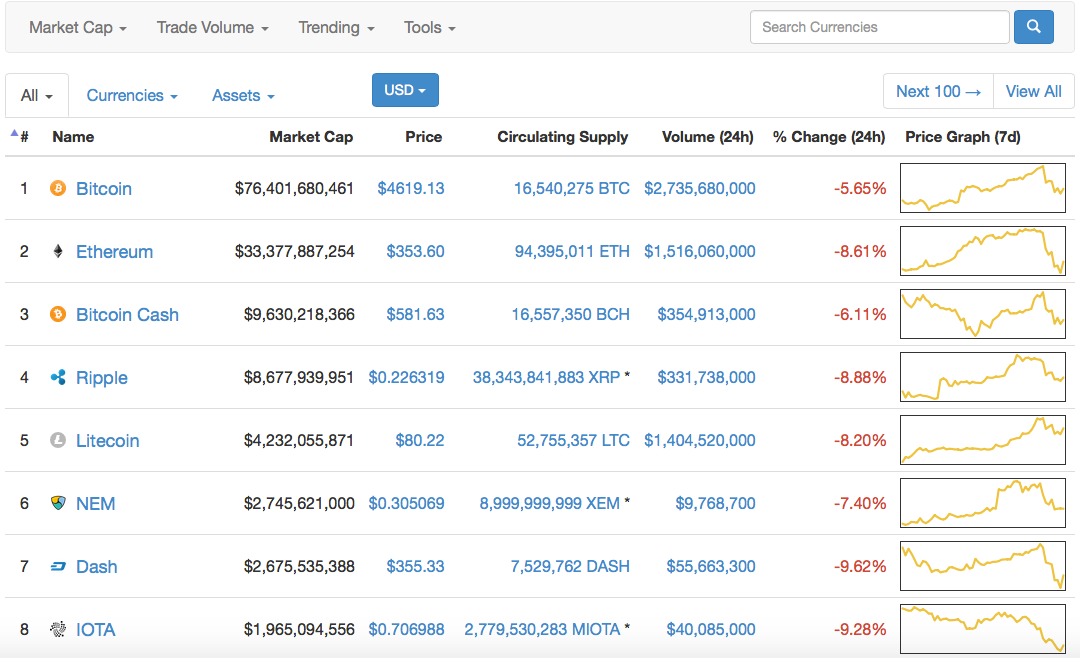Select the All tab filter

(x=37, y=95)
